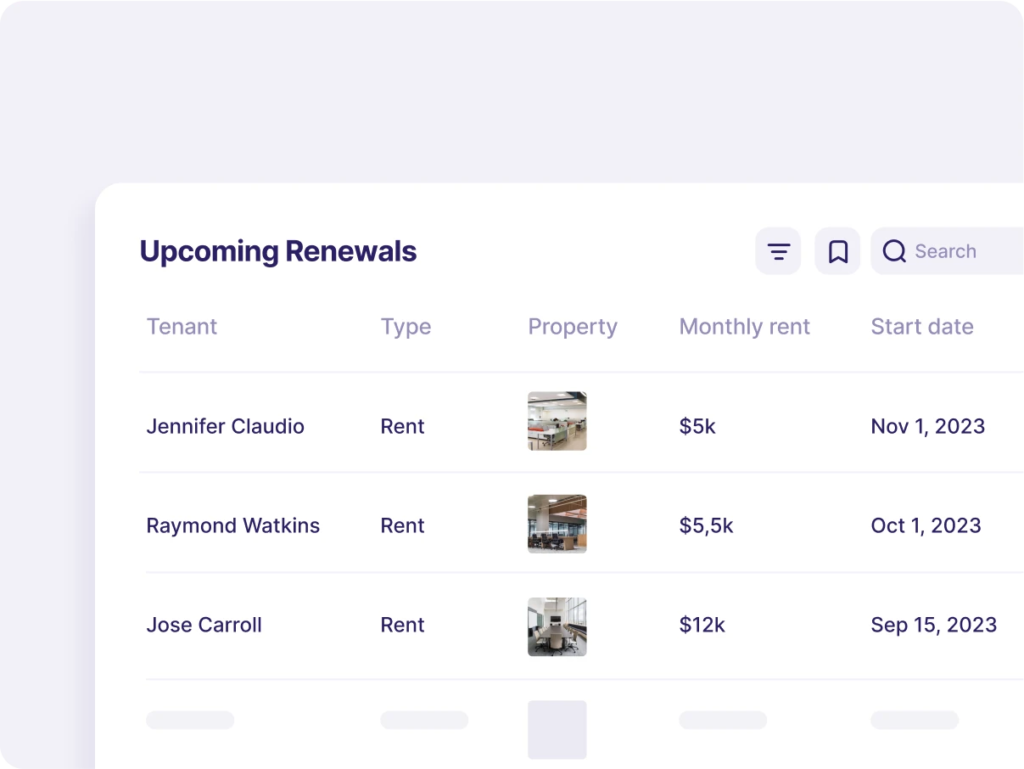Click the Nov 1, 2023 start date

tap(927, 426)
